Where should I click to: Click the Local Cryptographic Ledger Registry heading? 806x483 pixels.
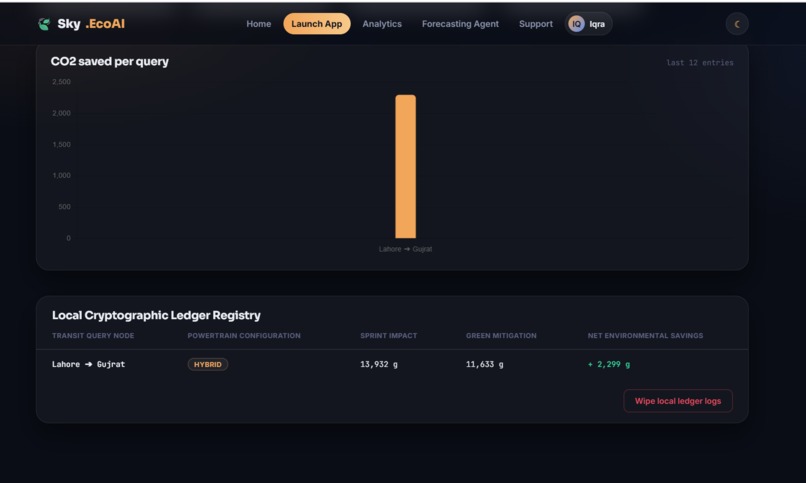pyautogui.click(x=156, y=315)
